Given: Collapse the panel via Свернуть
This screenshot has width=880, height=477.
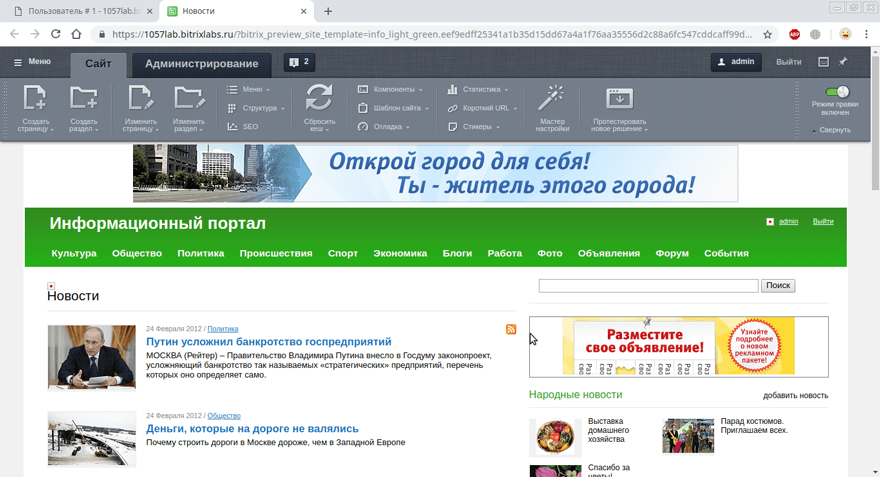Looking at the screenshot, I should (833, 130).
